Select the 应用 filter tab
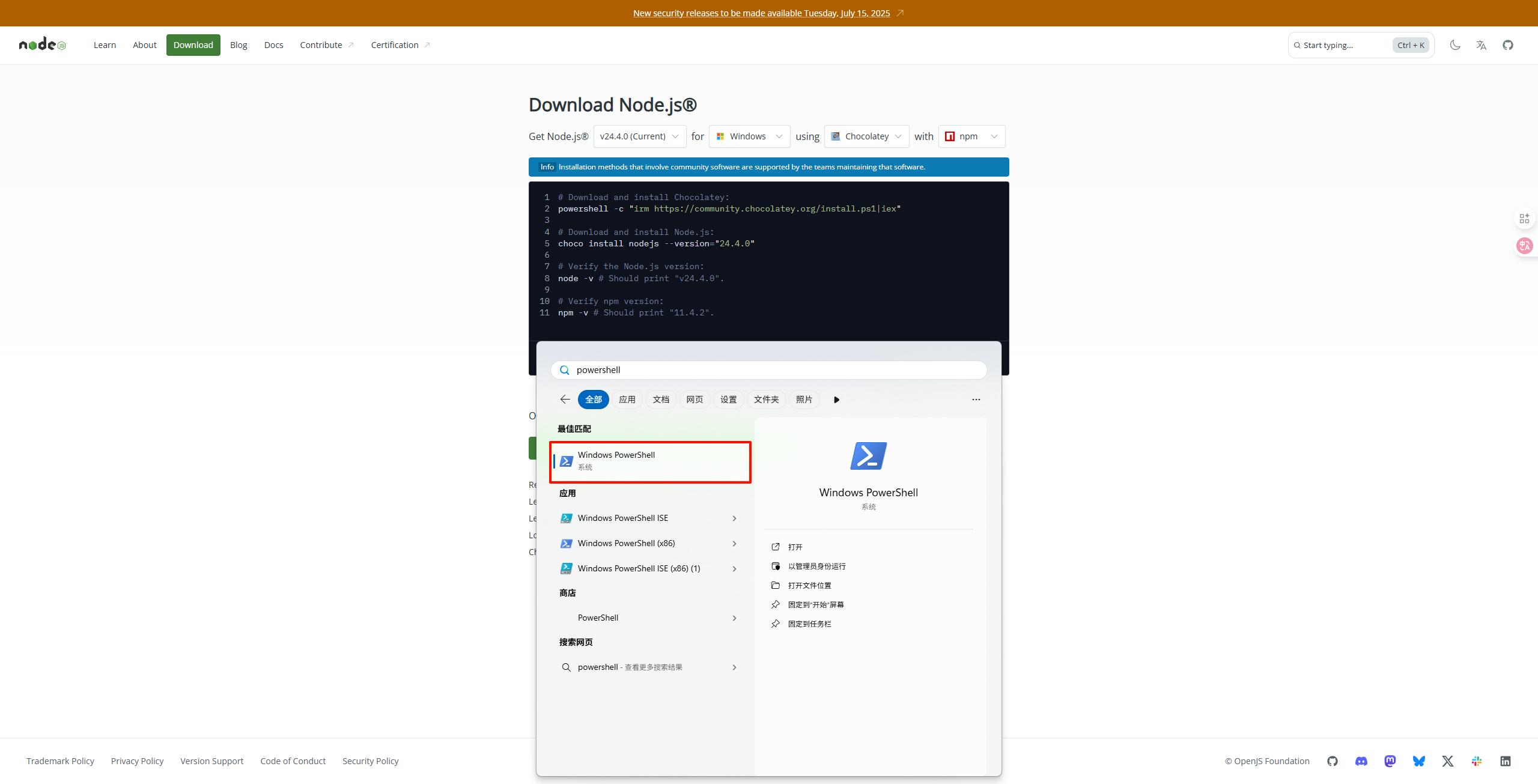Image resolution: width=1538 pixels, height=784 pixels. coord(627,400)
